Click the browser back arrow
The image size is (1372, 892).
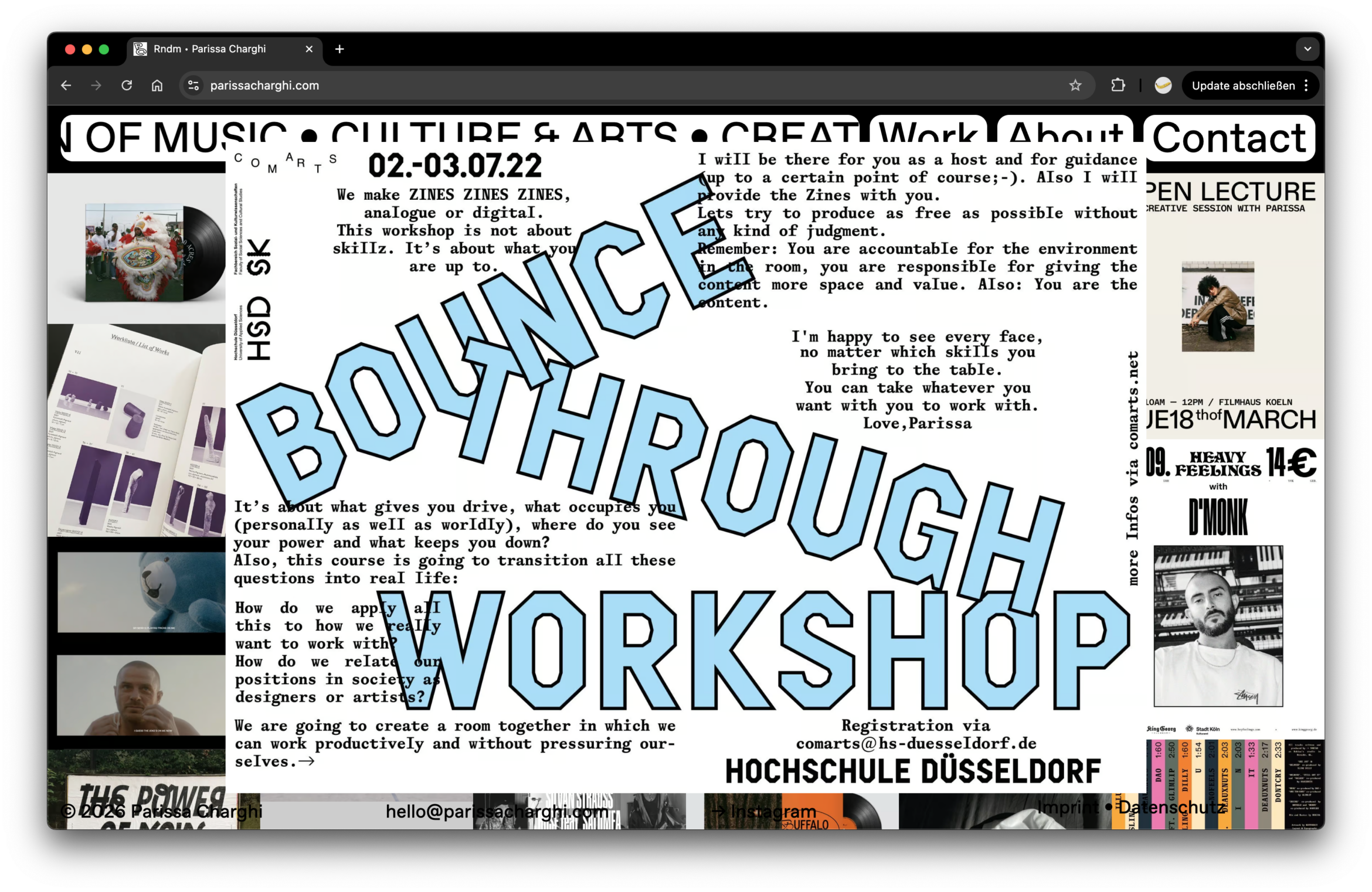pyautogui.click(x=66, y=86)
